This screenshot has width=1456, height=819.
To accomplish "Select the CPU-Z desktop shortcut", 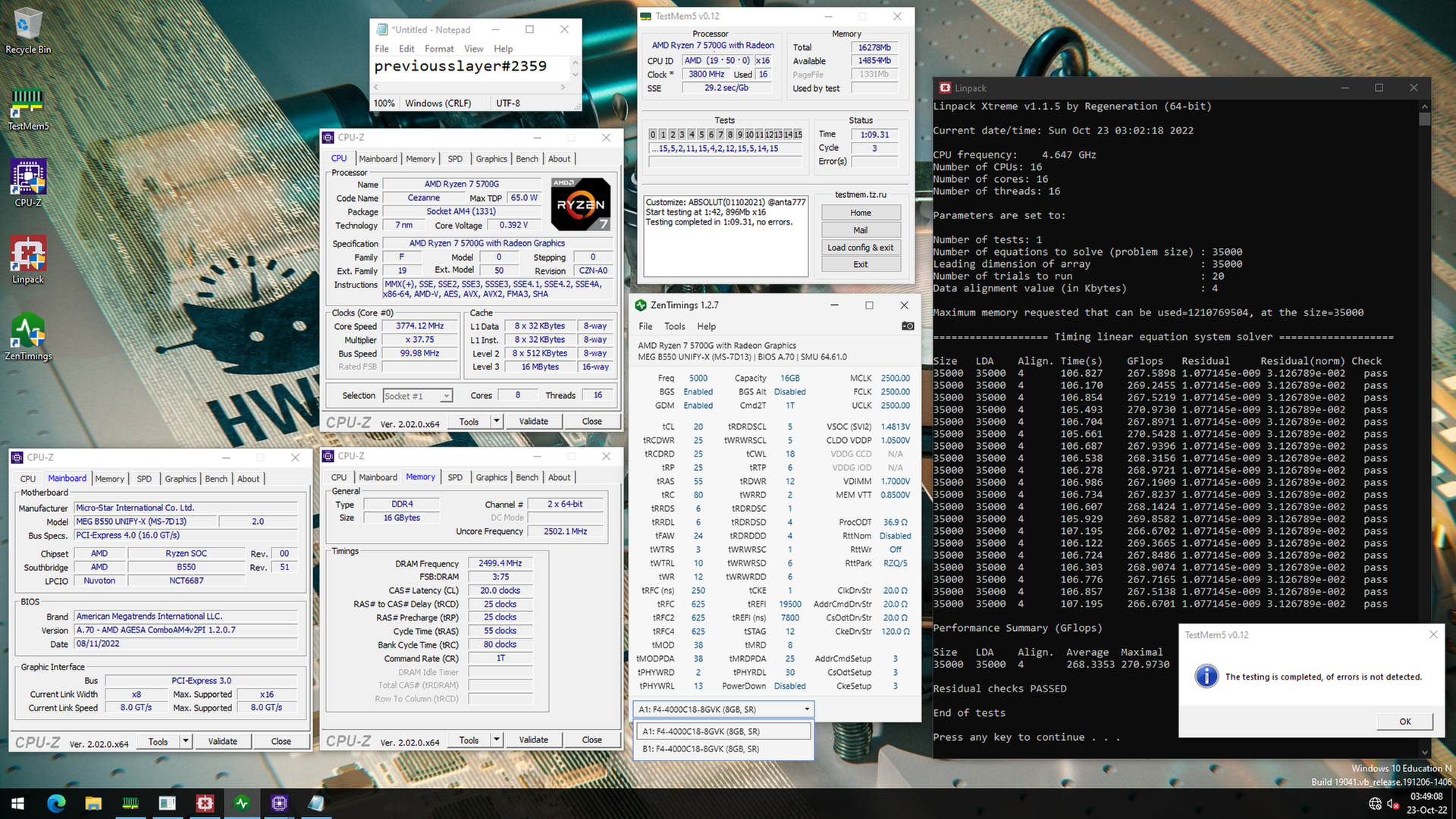I will pyautogui.click(x=28, y=184).
